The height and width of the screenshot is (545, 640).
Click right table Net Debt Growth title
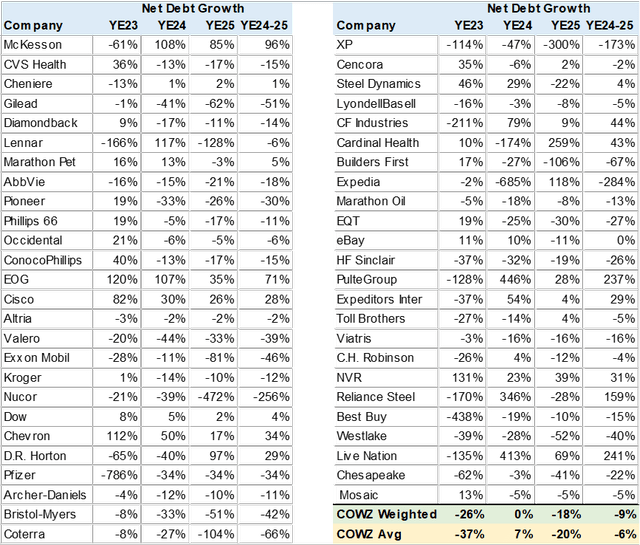point(538,8)
